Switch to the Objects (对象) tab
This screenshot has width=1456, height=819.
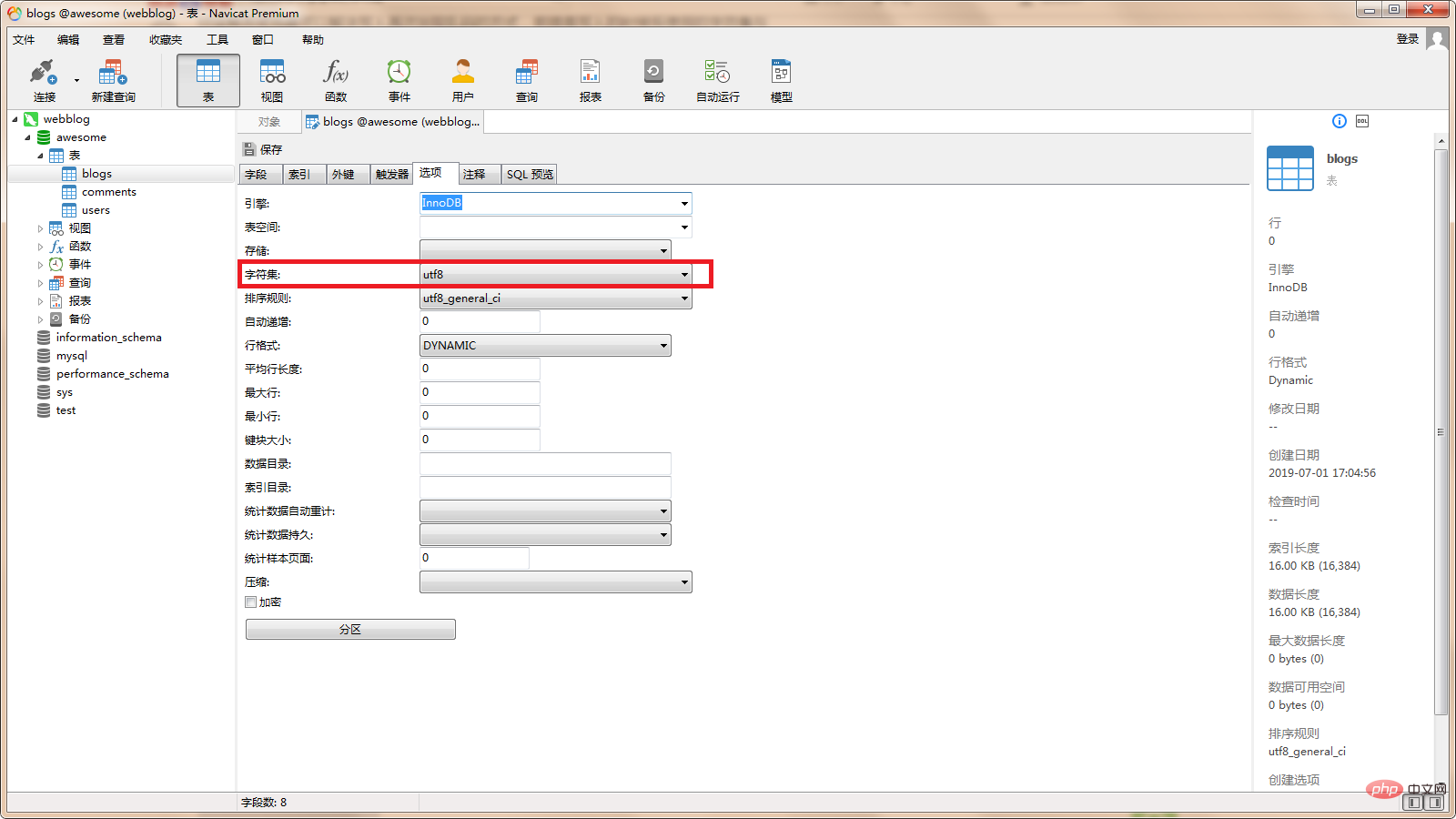[x=268, y=122]
